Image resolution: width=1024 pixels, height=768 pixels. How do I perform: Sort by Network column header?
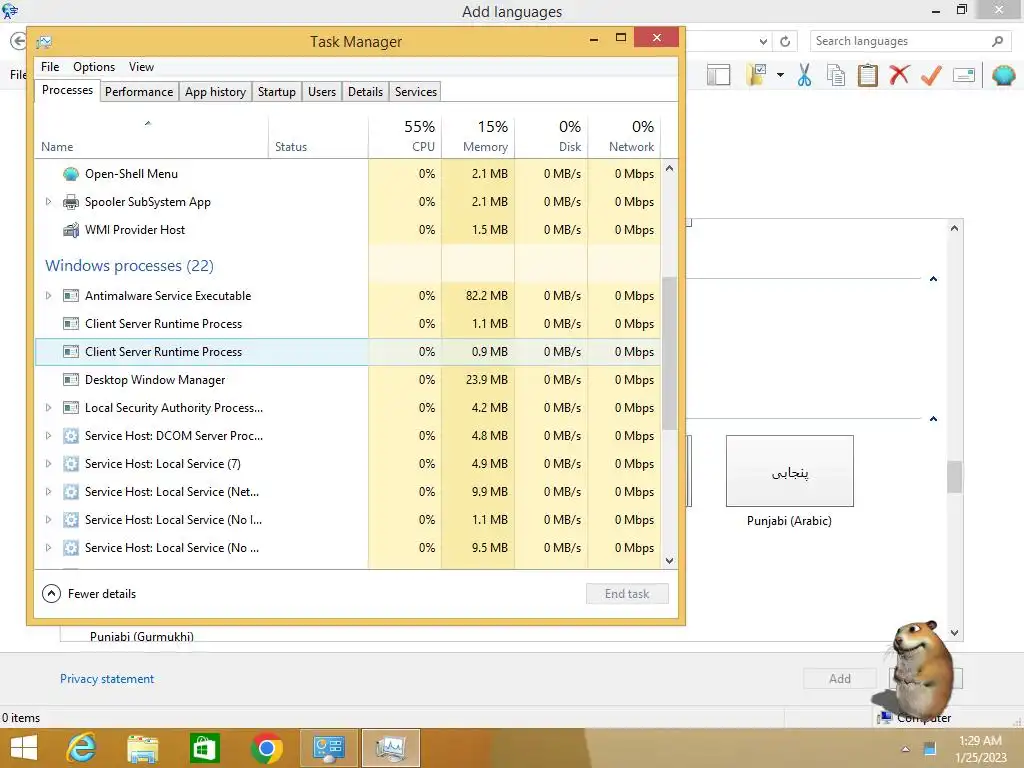(625, 136)
